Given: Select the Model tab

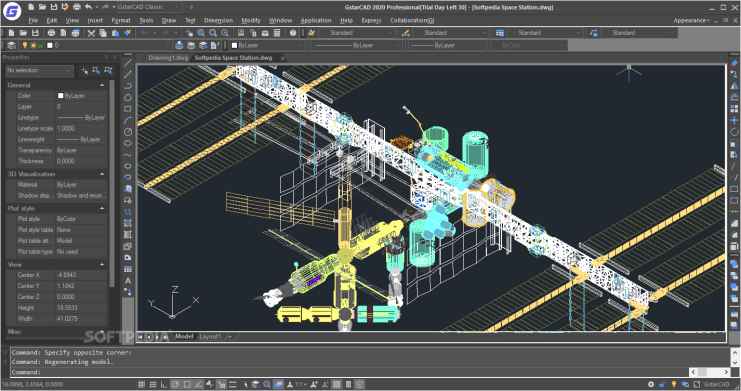Looking at the screenshot, I should (184, 337).
